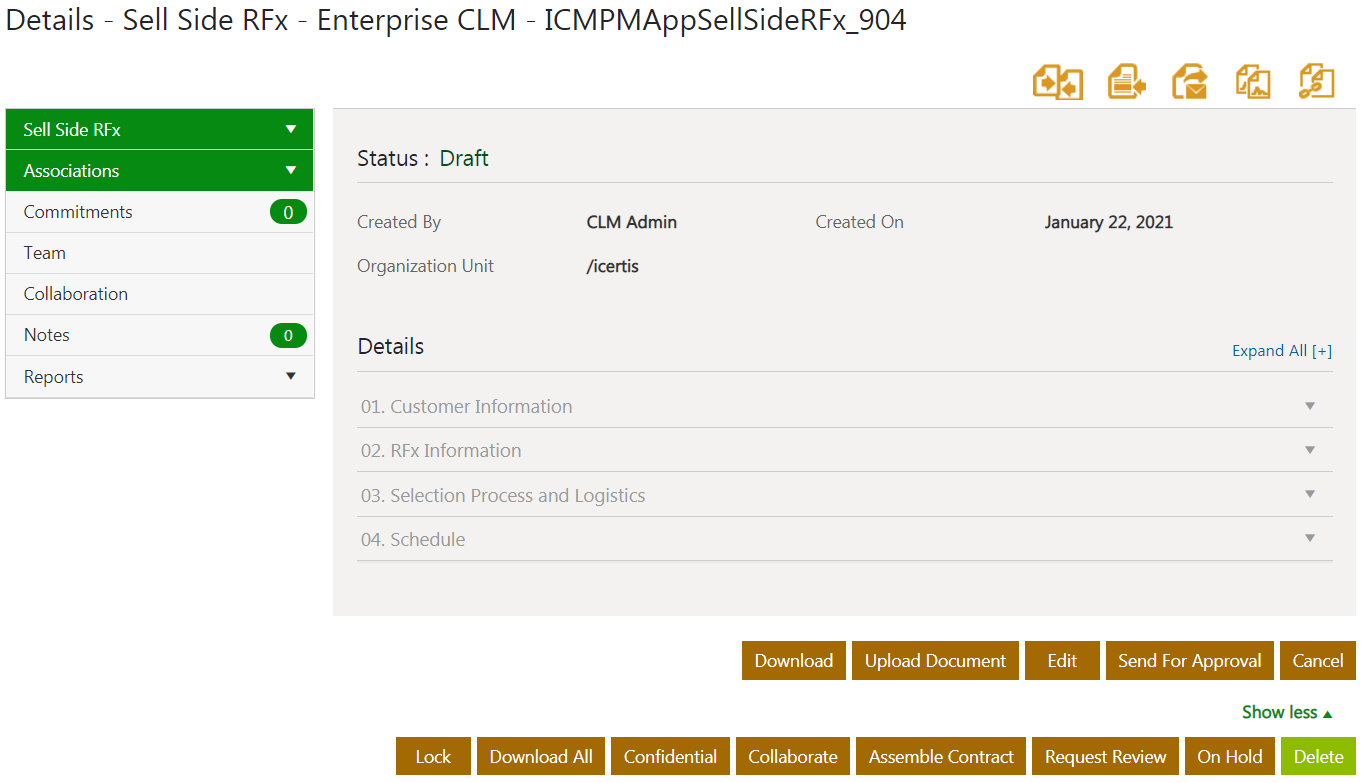The image size is (1363, 783).
Task: Open the Team item in sidebar
Action: [45, 253]
